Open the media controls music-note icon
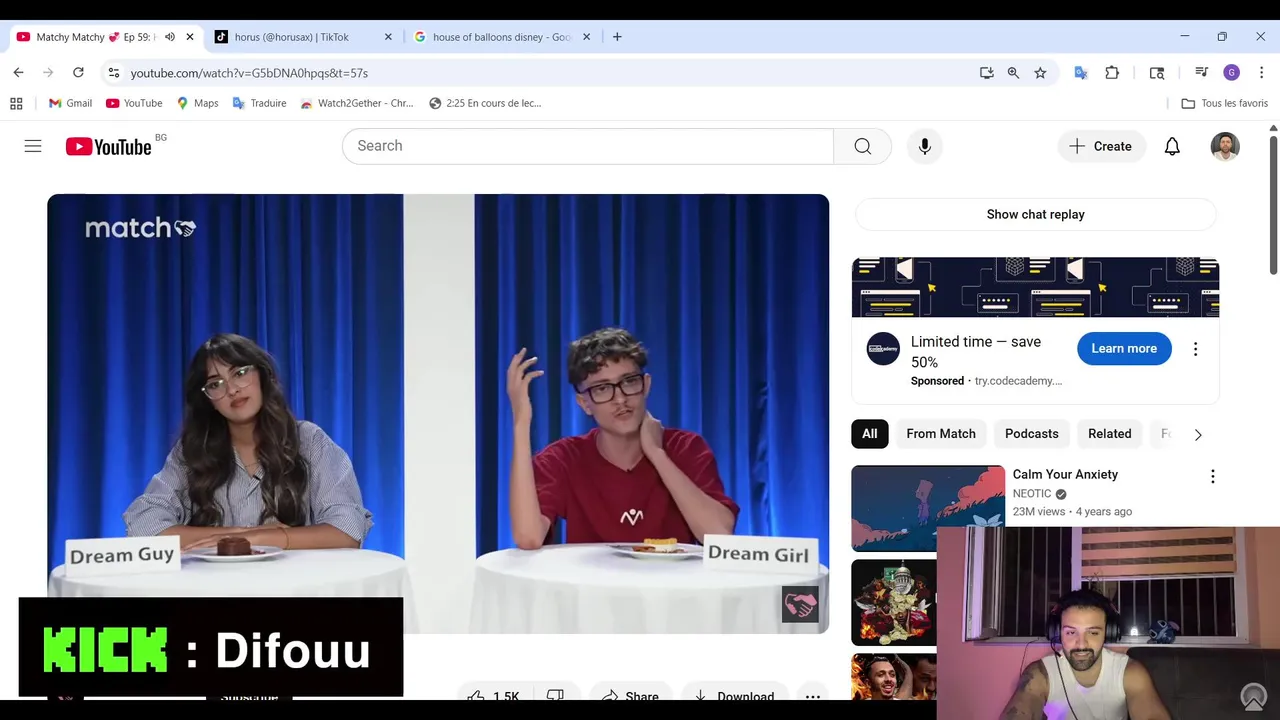The height and width of the screenshot is (720, 1280). click(x=1201, y=73)
